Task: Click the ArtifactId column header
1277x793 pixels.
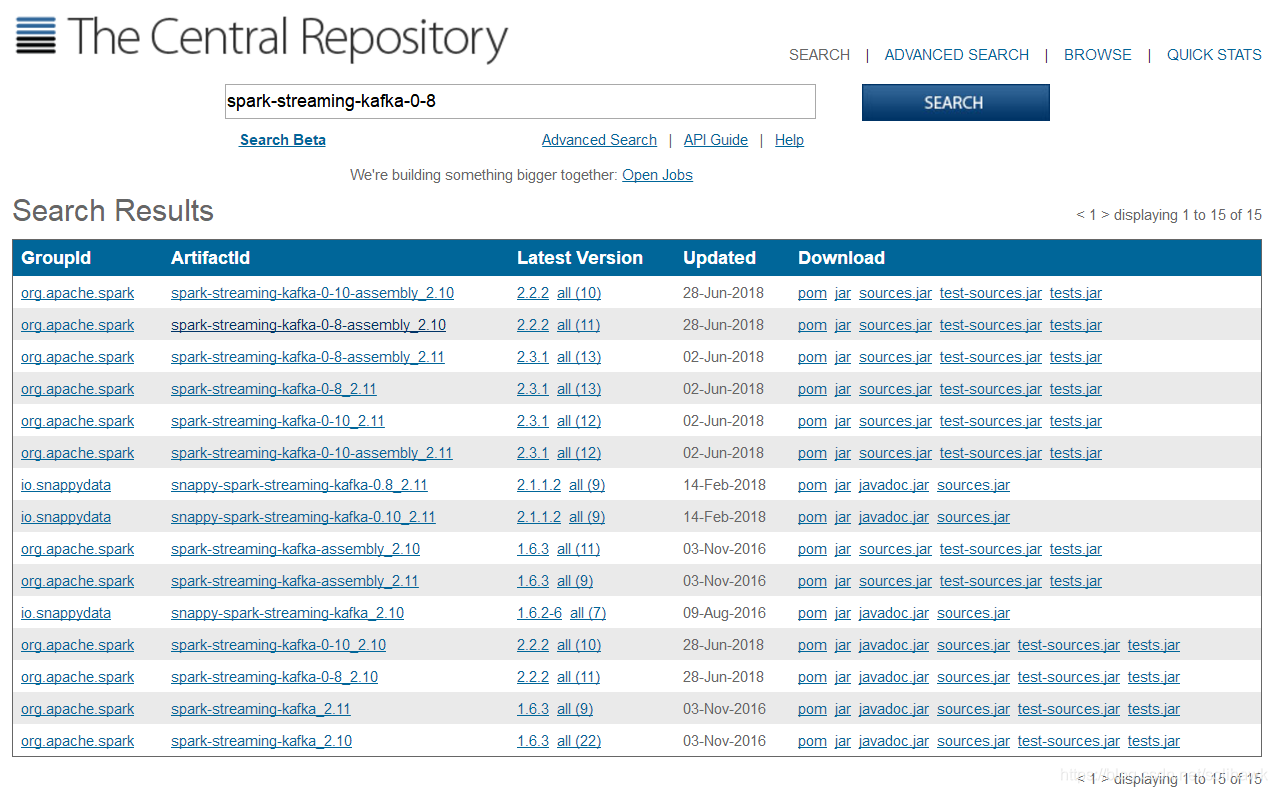Action: [210, 258]
